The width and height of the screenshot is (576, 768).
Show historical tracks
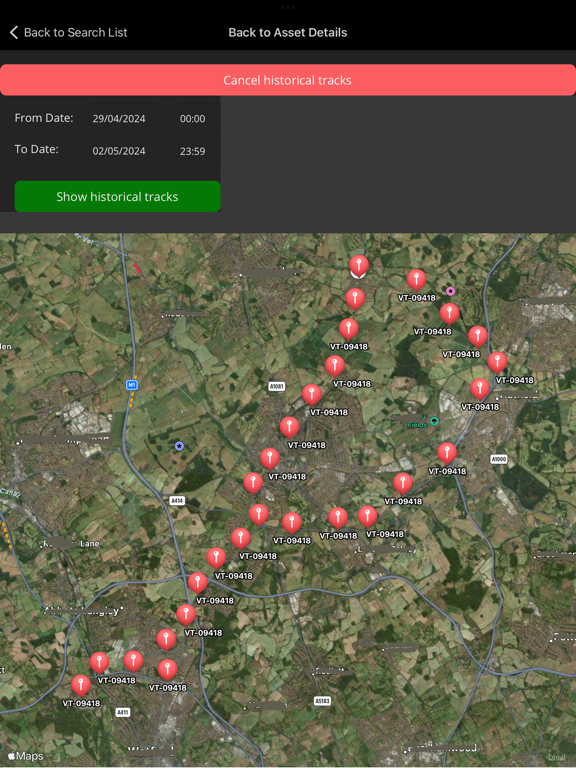[x=118, y=196]
